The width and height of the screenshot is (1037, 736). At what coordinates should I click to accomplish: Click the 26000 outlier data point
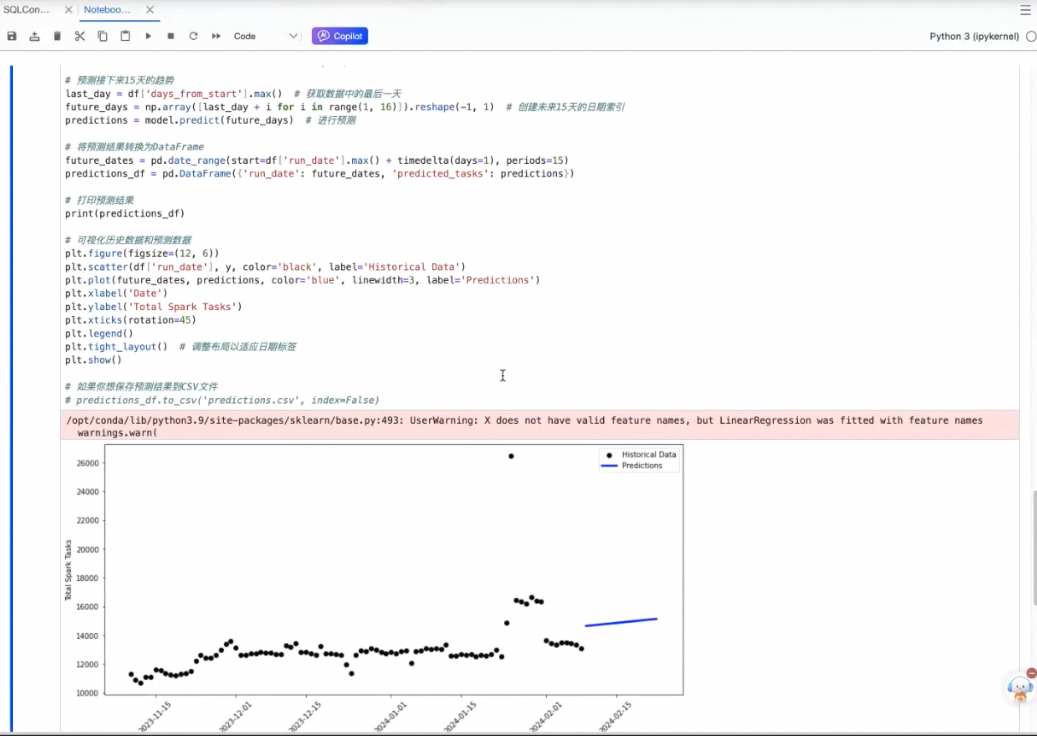coord(511,456)
